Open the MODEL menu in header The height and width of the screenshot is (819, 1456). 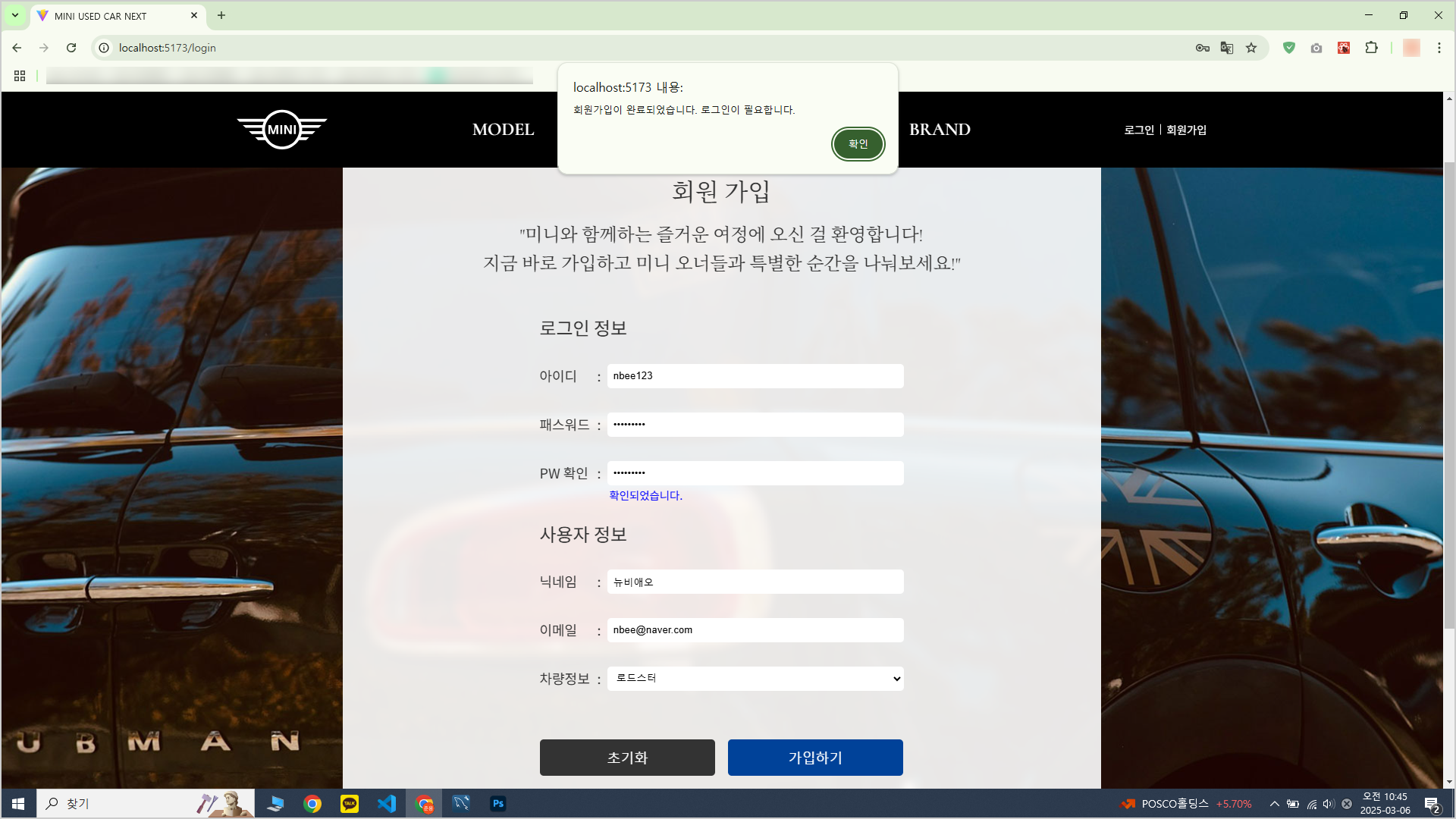[503, 130]
